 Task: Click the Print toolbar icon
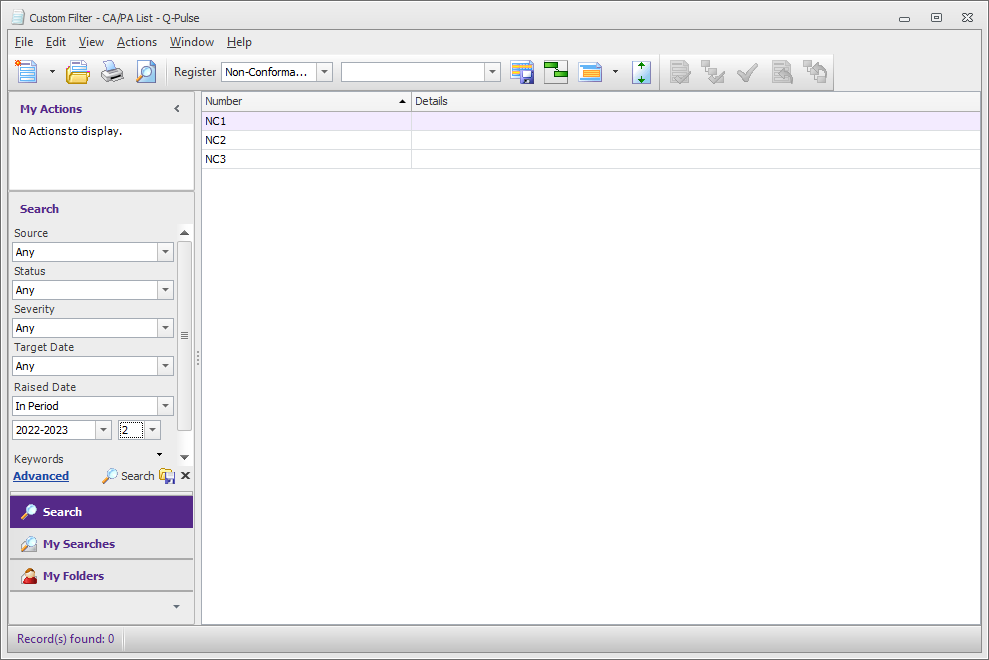pos(112,72)
